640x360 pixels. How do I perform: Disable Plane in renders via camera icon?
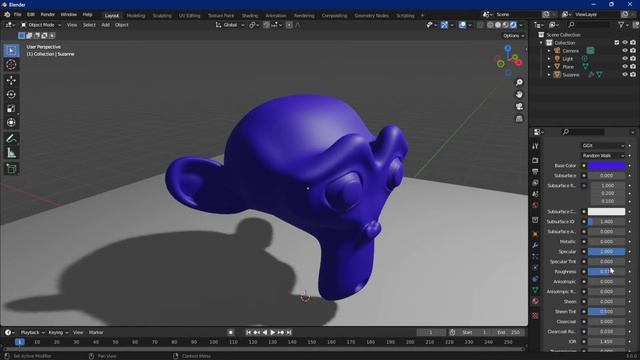(x=633, y=67)
